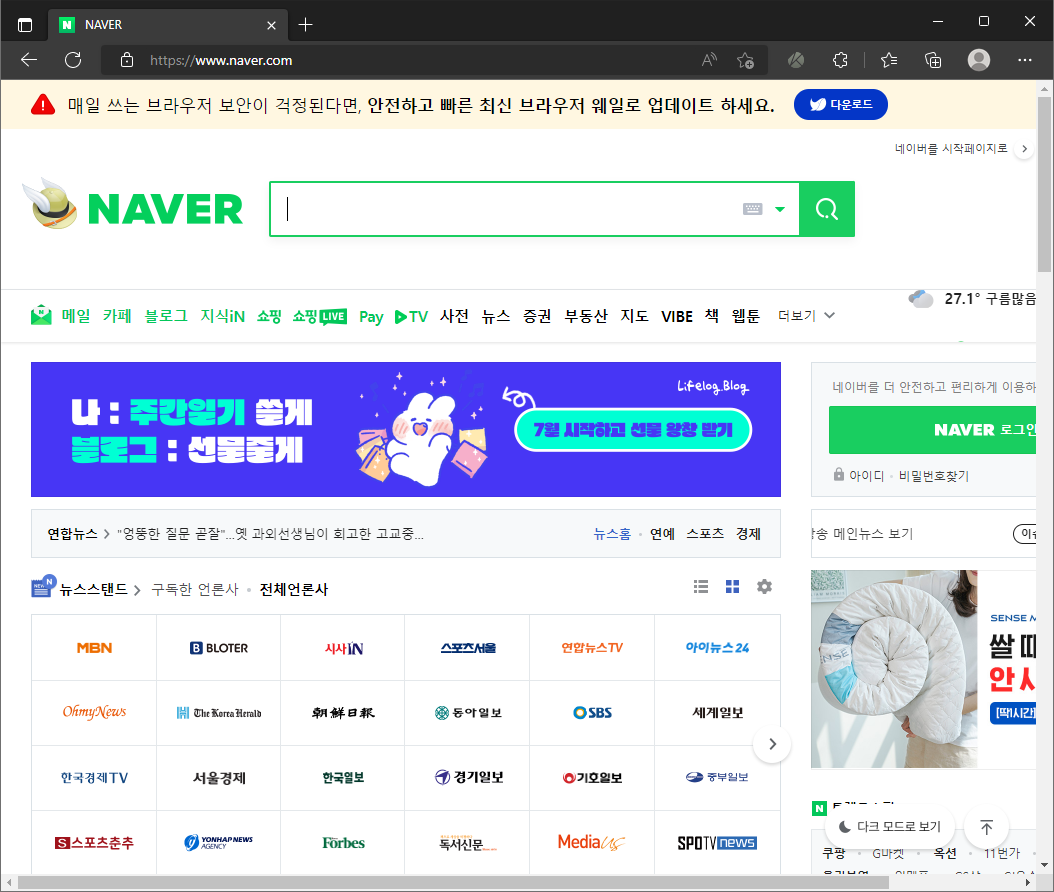Click the Lifelog Blog promotional banner
Screen dimensions: 1054x892
405,430
